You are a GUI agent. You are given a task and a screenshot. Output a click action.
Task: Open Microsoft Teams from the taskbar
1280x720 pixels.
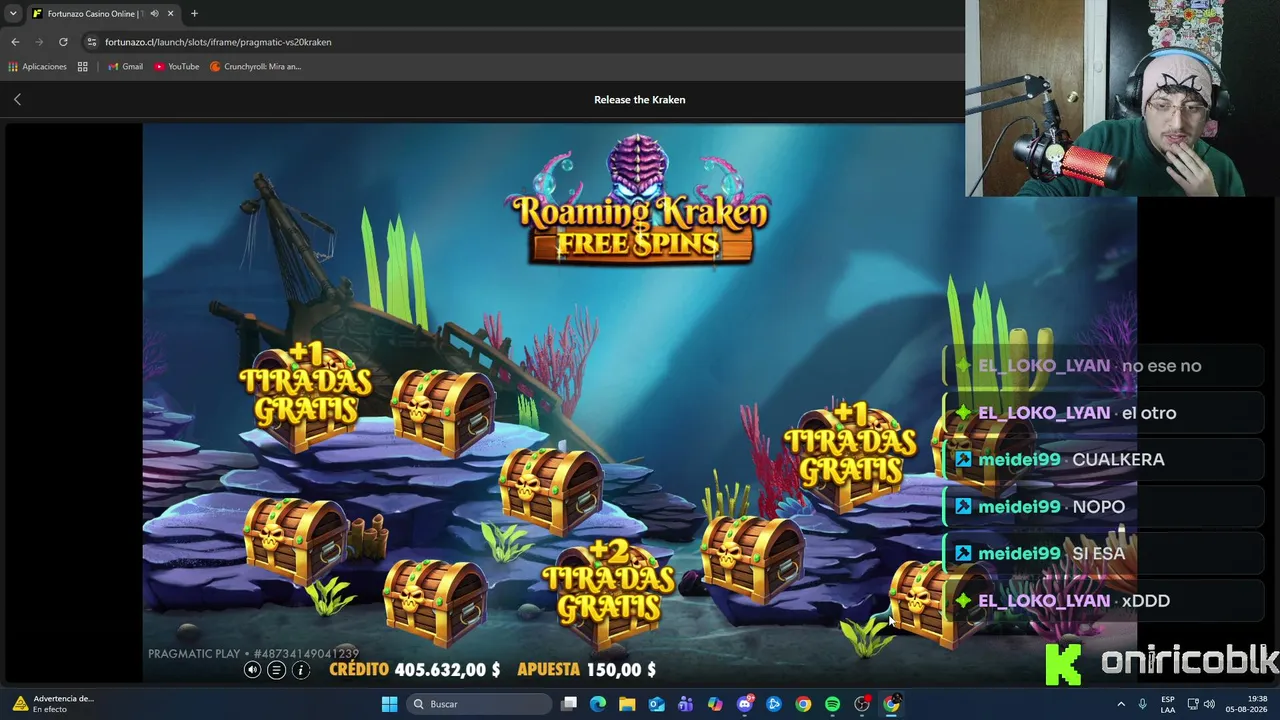pos(685,704)
